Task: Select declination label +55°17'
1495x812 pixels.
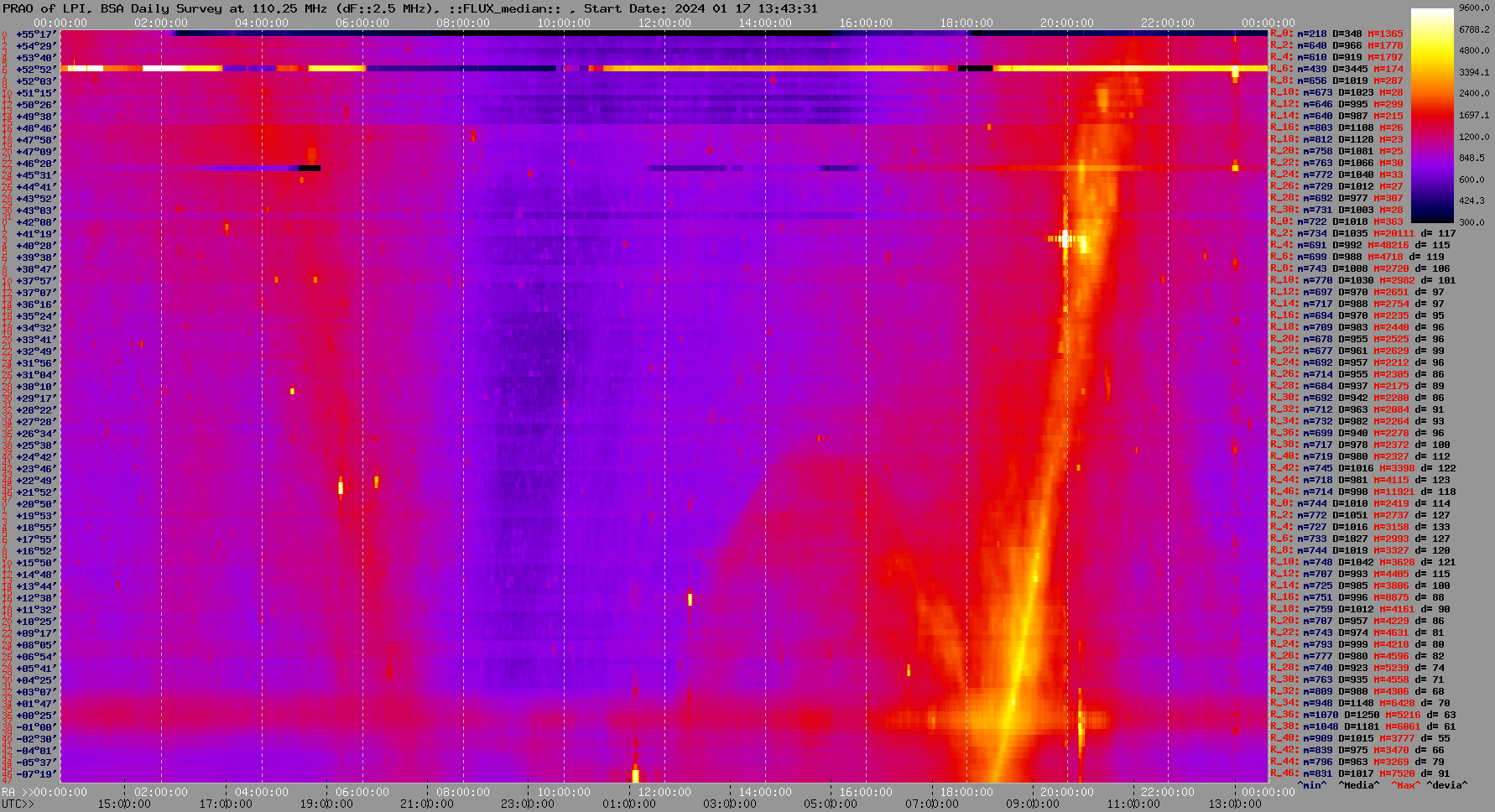Action: pyautogui.click(x=36, y=34)
